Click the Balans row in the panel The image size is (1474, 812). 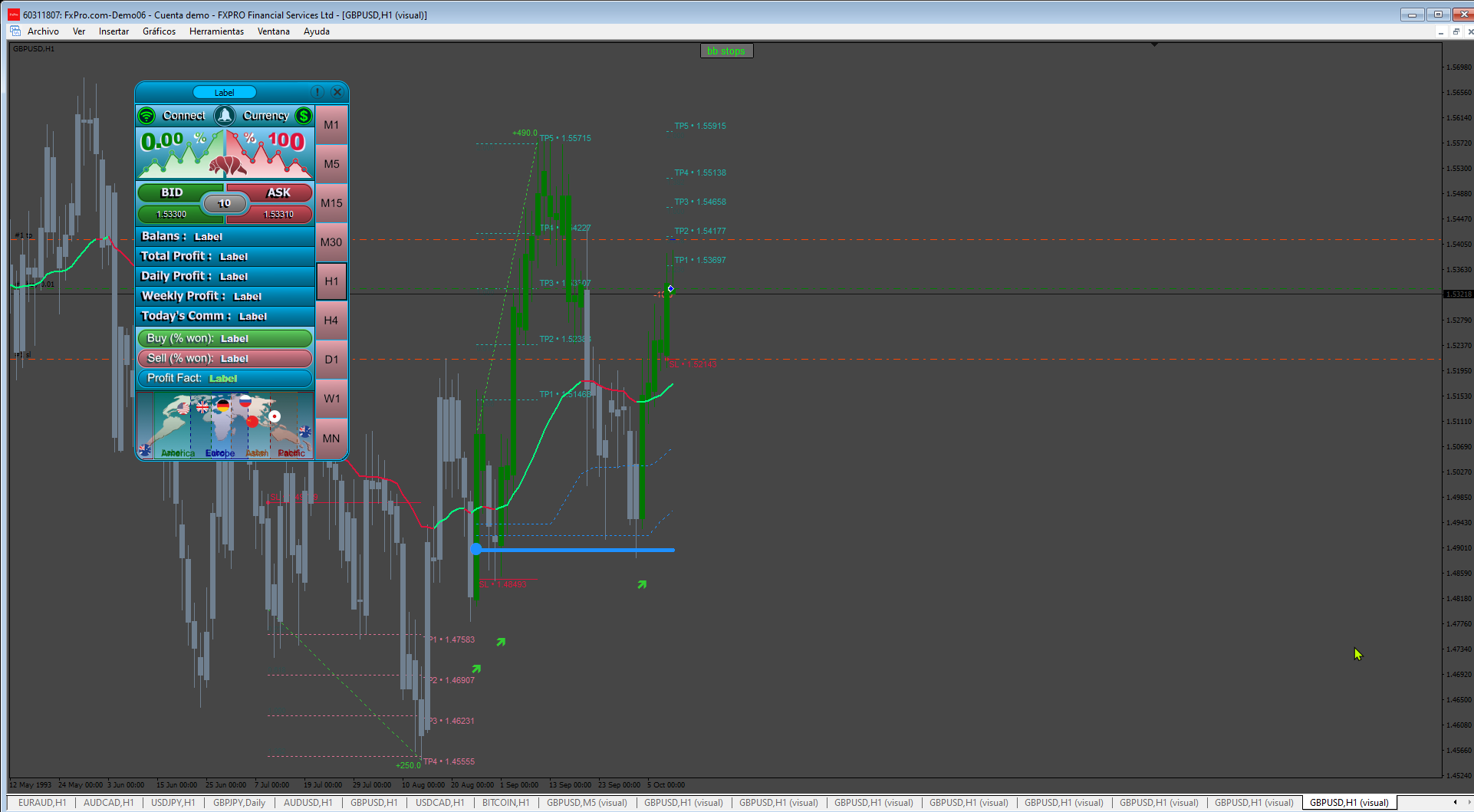(x=225, y=236)
